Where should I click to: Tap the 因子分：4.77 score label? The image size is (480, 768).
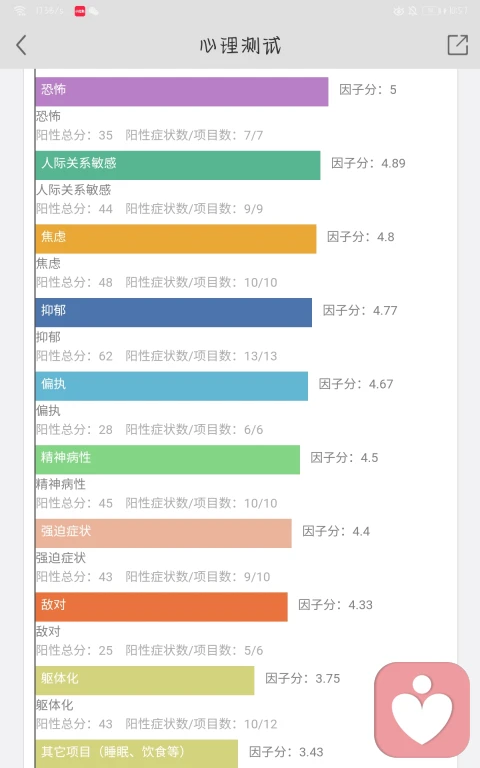click(x=360, y=311)
